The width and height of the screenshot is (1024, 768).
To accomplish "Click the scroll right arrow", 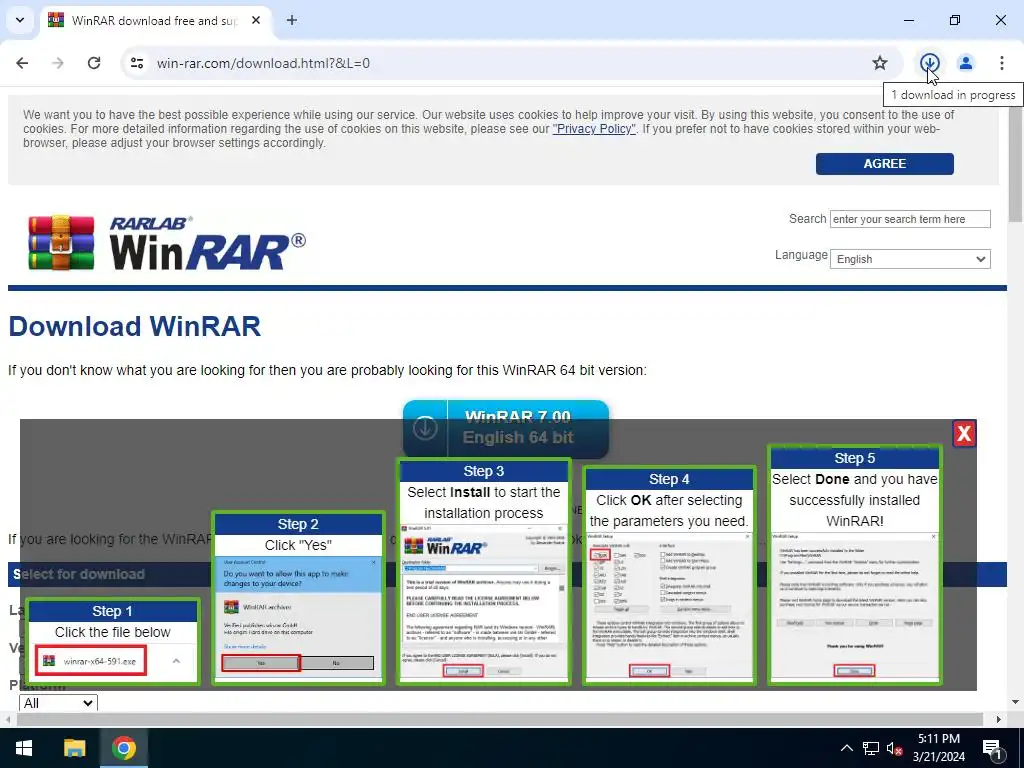I will 998,719.
